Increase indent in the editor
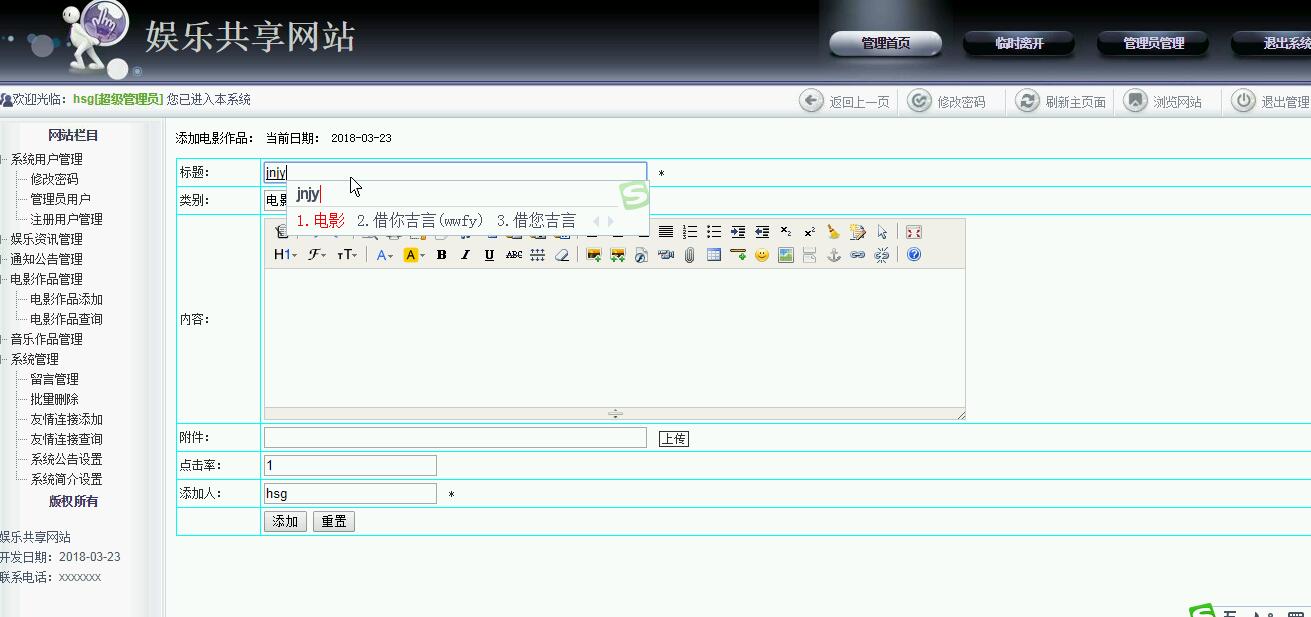Screen dimensions: 1311x617 [x=738, y=232]
